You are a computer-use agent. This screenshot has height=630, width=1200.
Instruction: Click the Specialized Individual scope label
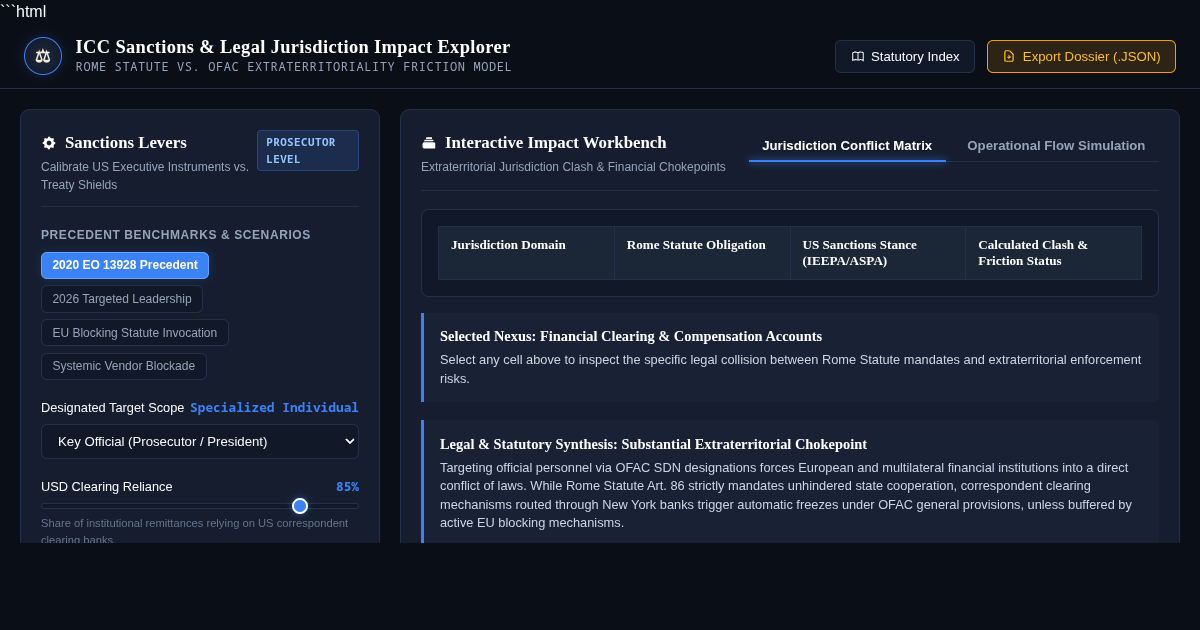(x=274, y=408)
